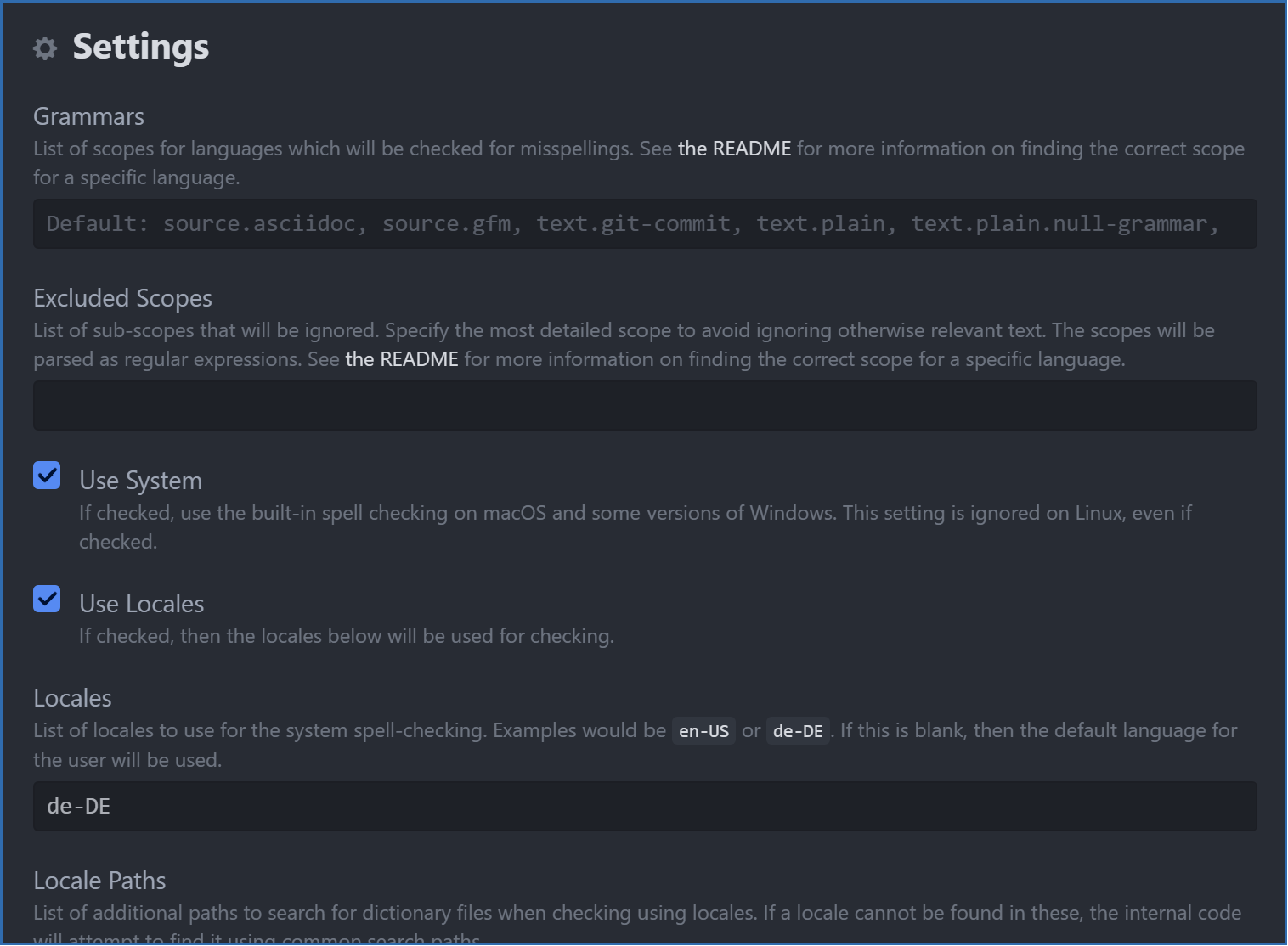Click the Locales field containing de-DE
This screenshot has height=946, width=1288.
click(644, 807)
